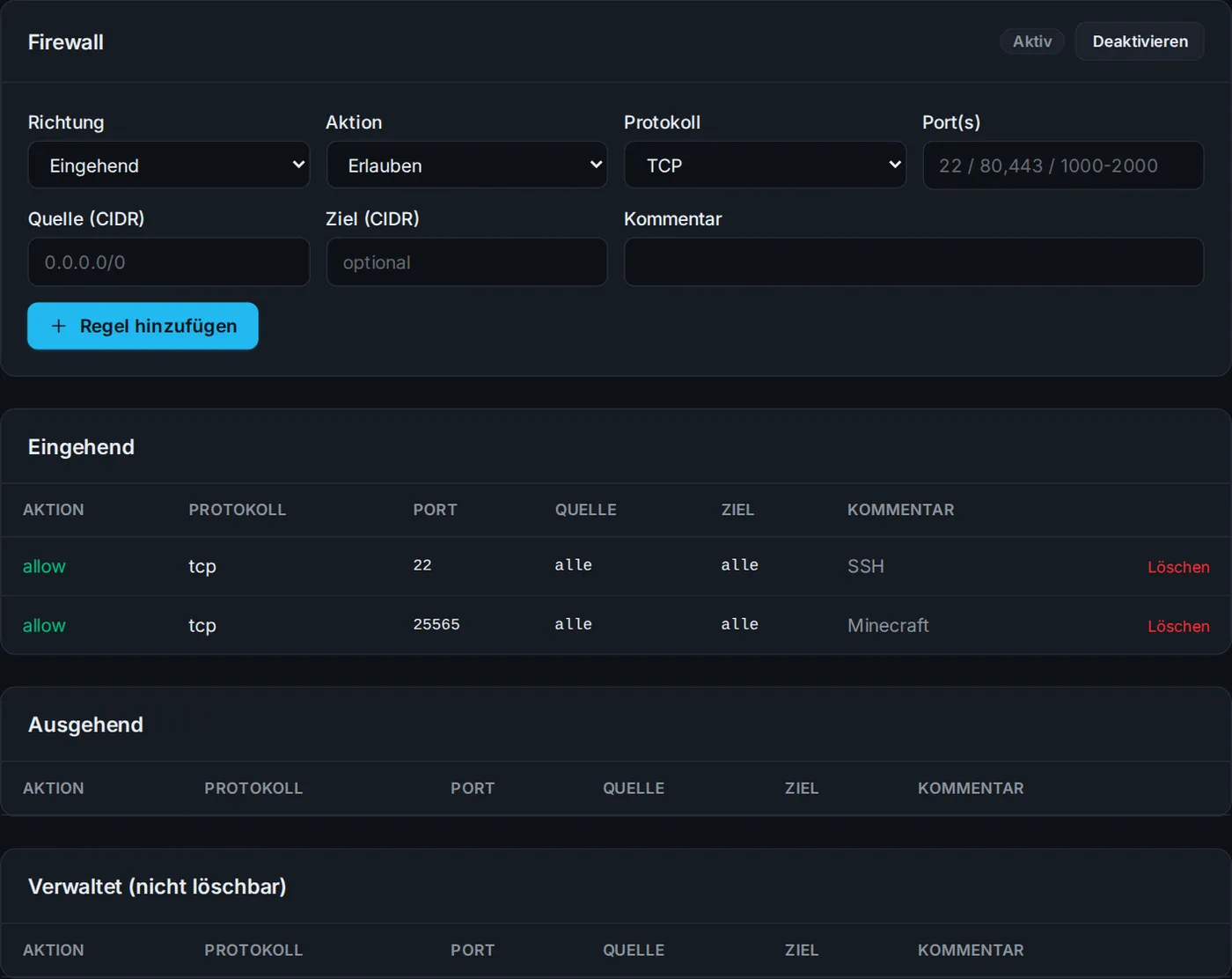
Task: Click allow in the SSH rule row
Action: tap(44, 566)
